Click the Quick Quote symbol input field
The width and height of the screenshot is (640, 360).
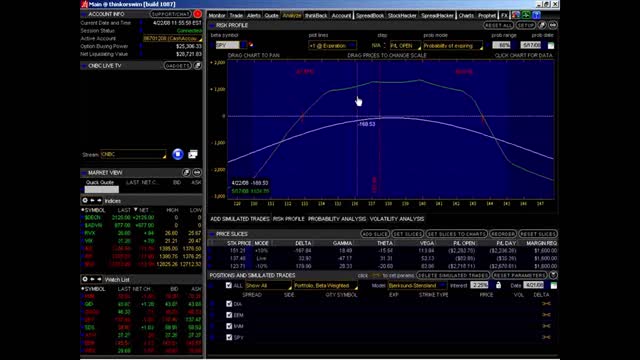102,189
